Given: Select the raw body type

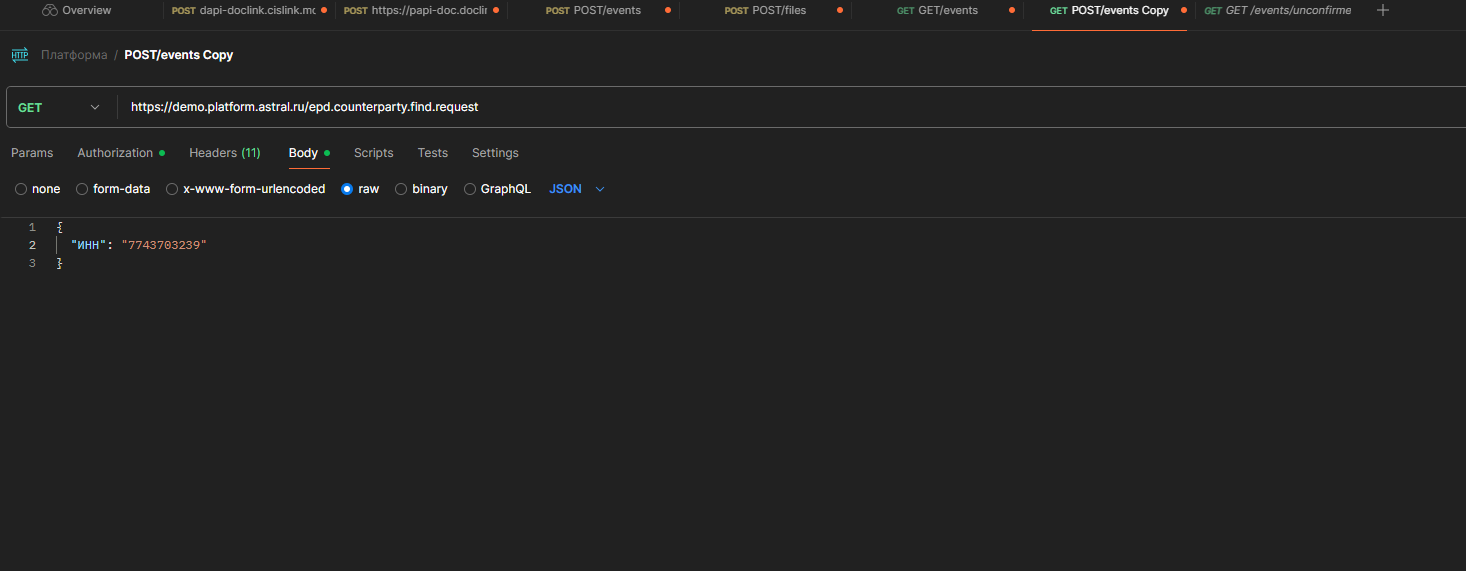Looking at the screenshot, I should click(360, 189).
